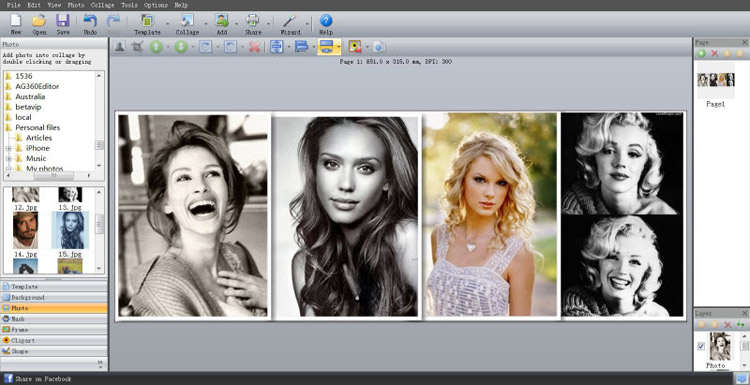750x385 pixels.
Task: Click the photo properties icon
Action: [379, 46]
